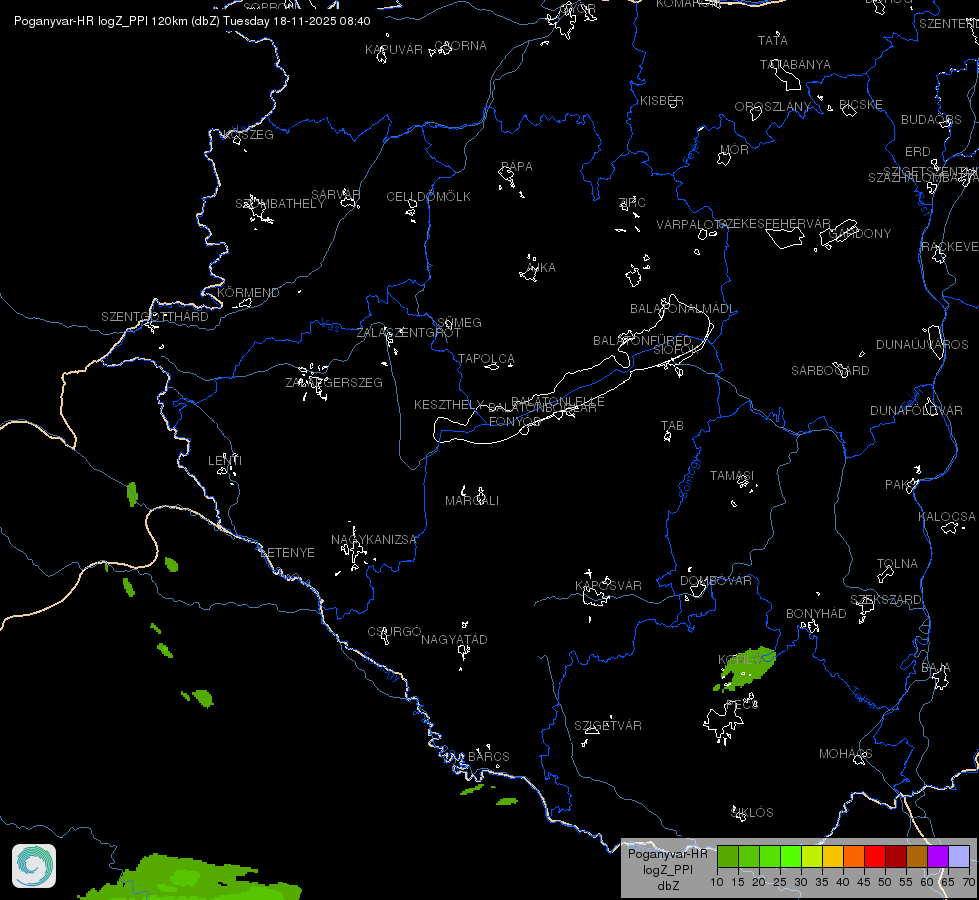
Task: Click the MOHÁCS city label
Action: 845,754
